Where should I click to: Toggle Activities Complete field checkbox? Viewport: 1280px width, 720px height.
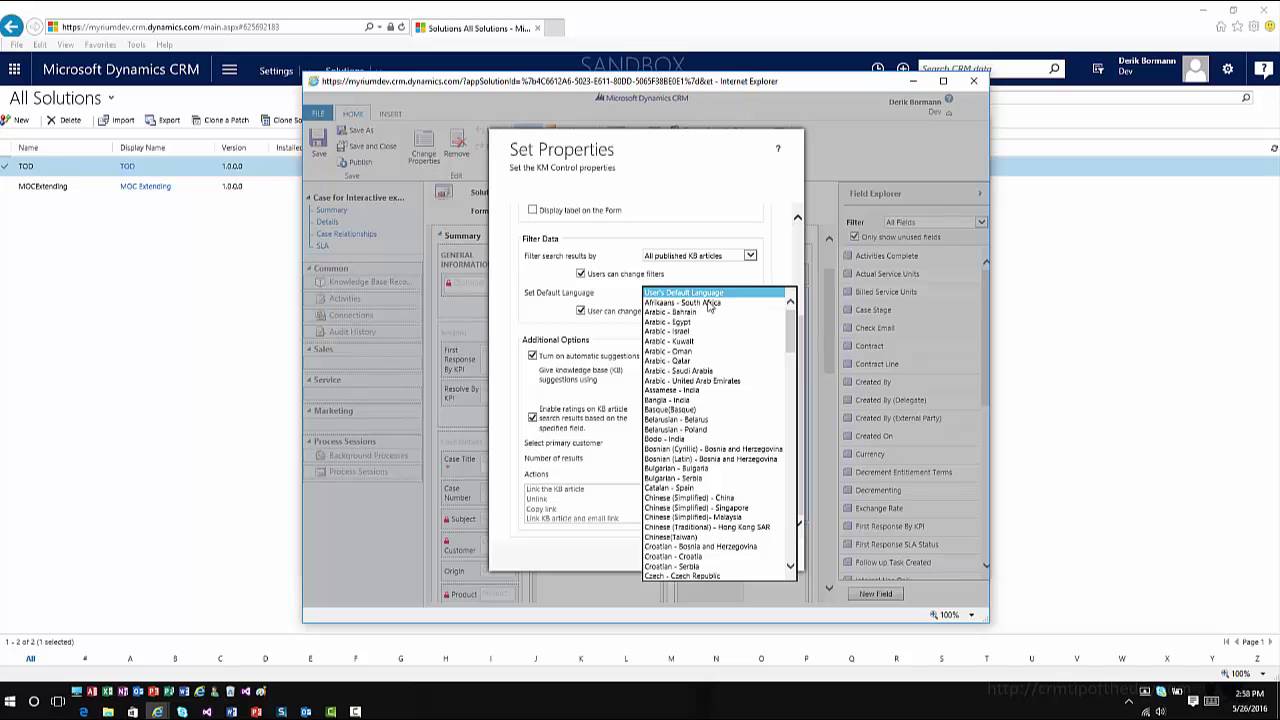click(848, 256)
